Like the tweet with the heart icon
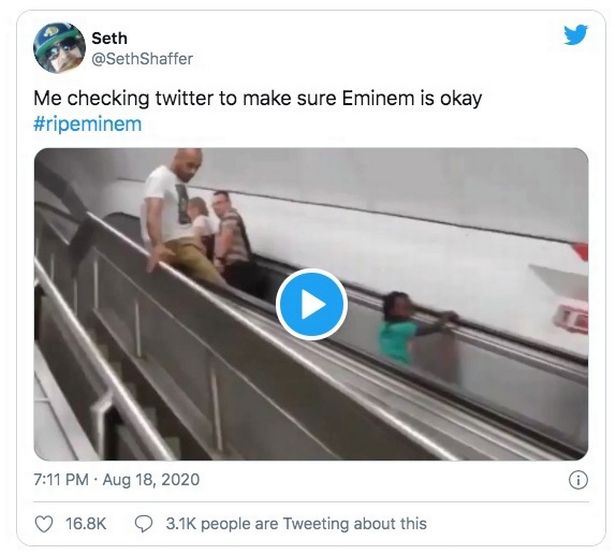The width and height of the screenshot is (615, 554). pos(44,524)
